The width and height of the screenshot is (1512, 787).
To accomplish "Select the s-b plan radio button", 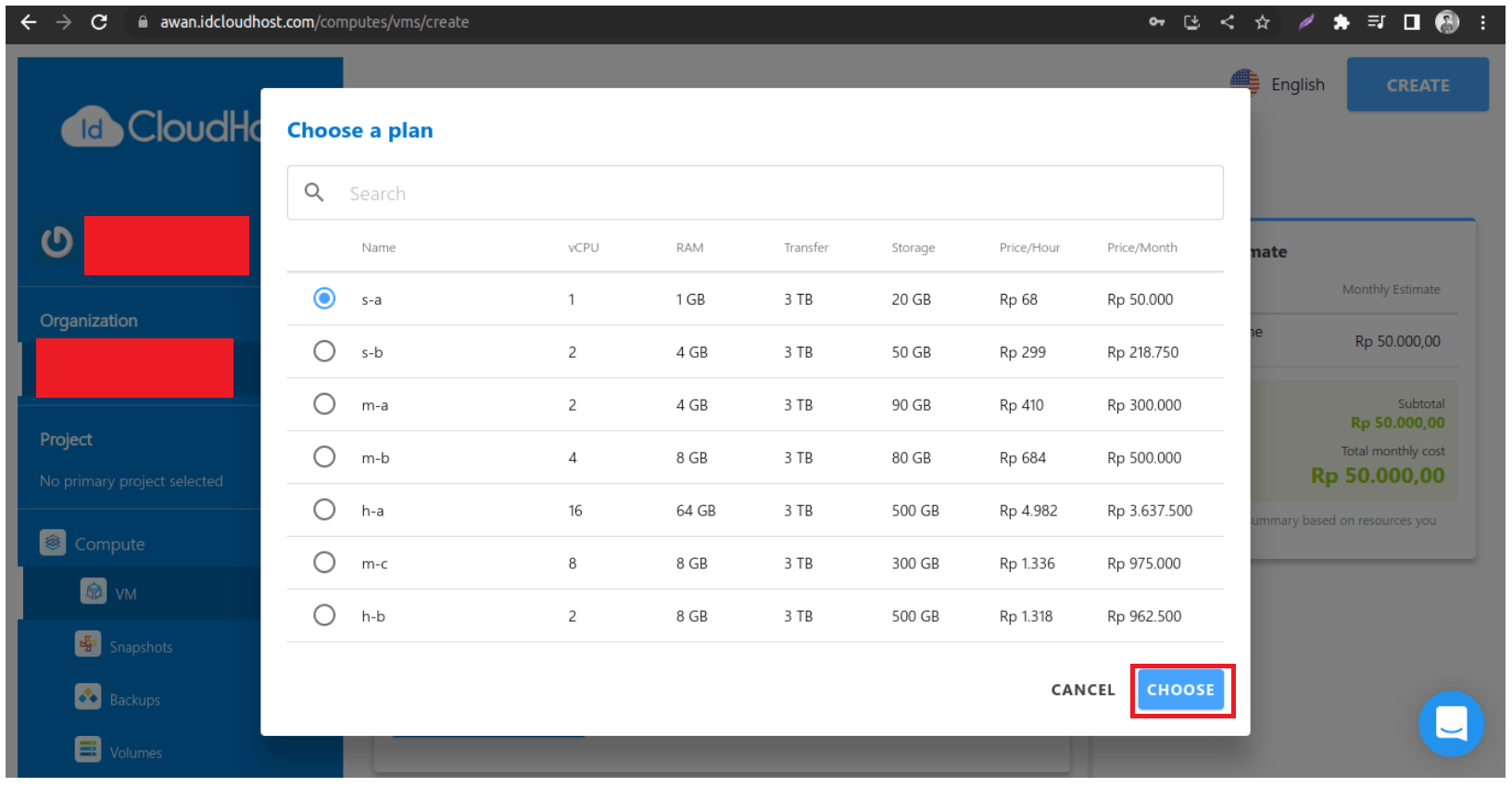I will [324, 351].
